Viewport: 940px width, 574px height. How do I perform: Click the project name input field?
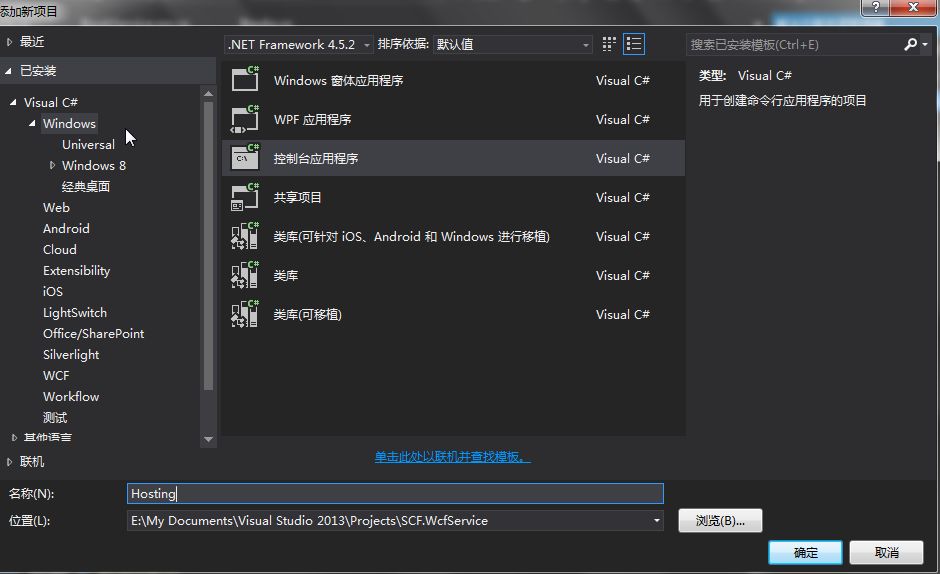coord(395,494)
